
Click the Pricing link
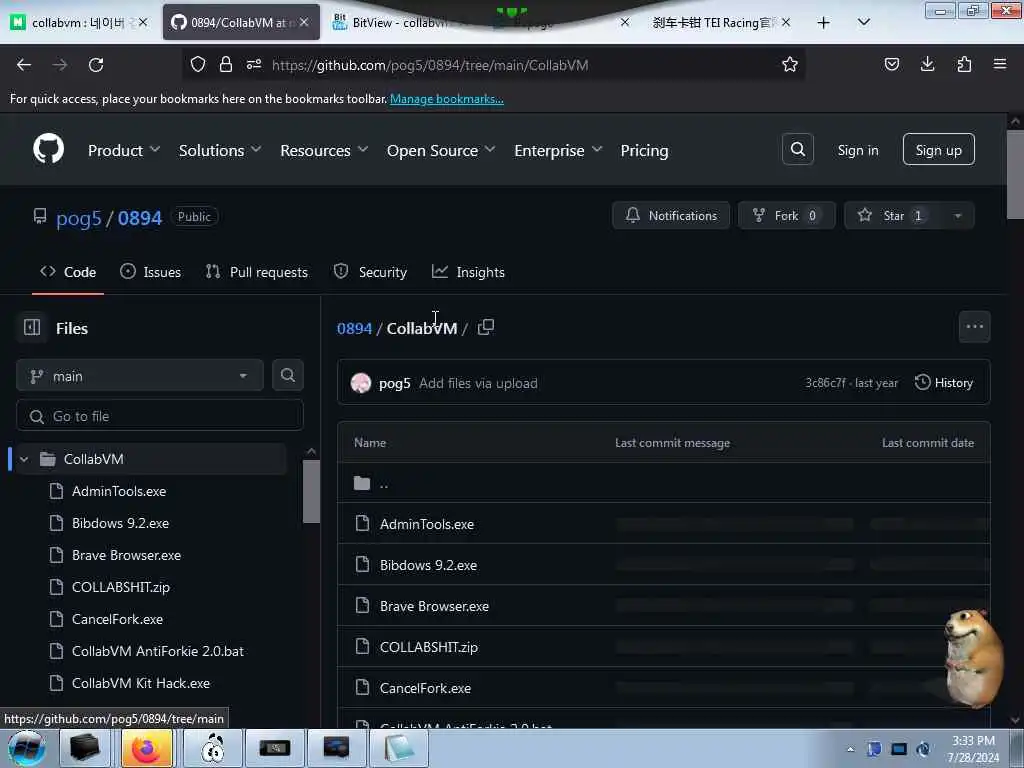(x=644, y=150)
